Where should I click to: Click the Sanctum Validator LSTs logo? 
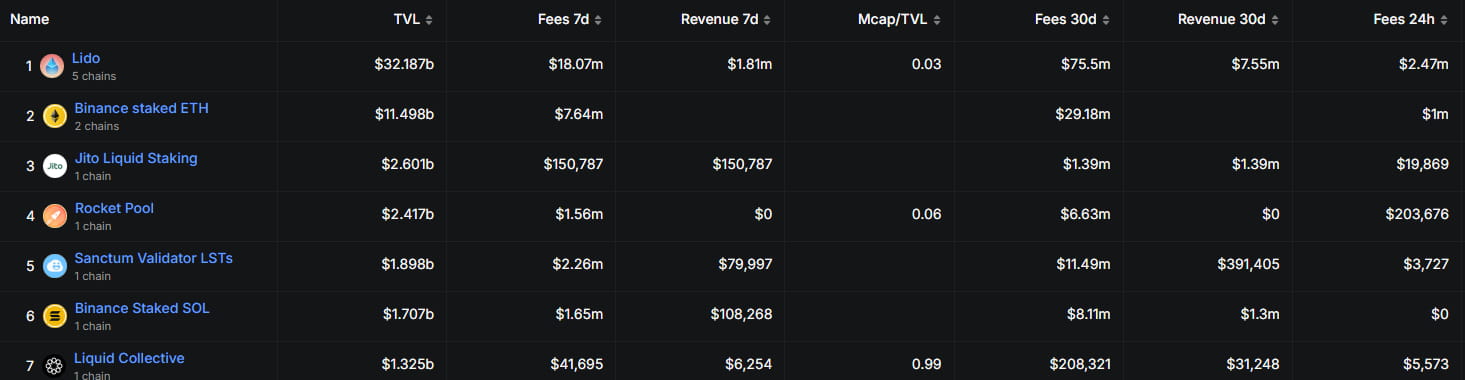[x=55, y=267]
